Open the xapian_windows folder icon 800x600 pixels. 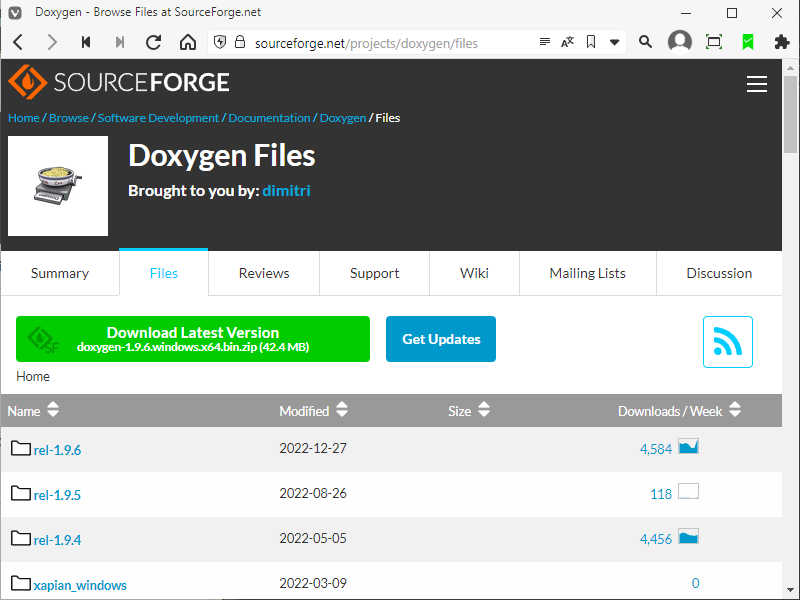coord(20,583)
